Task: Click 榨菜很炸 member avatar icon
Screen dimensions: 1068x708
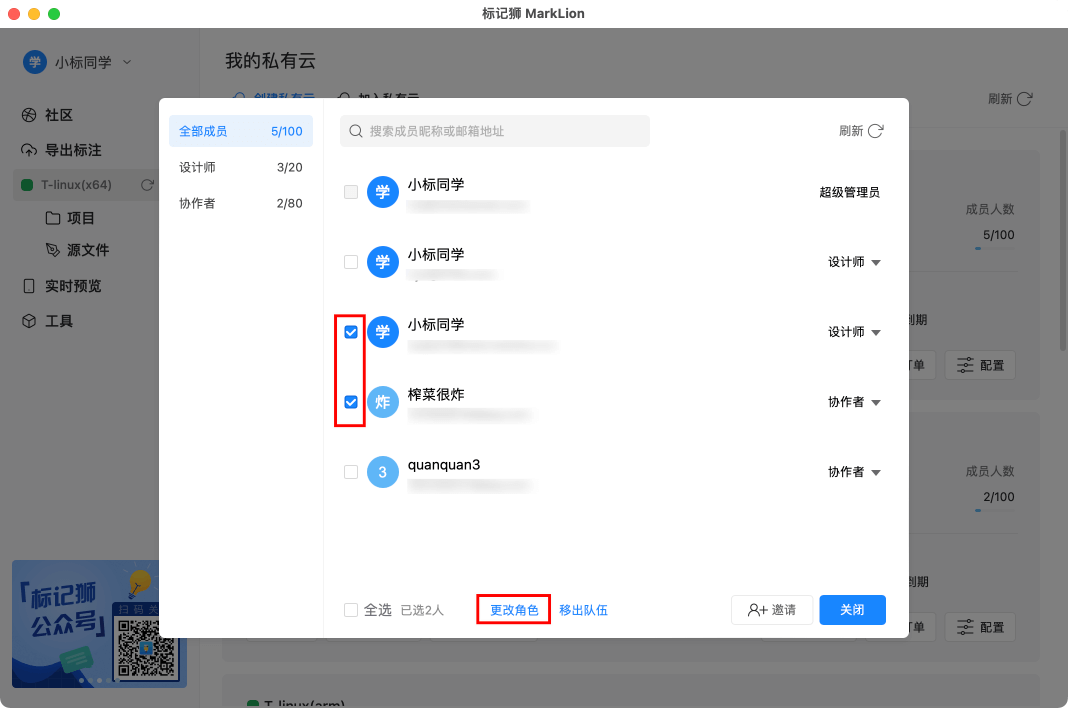Action: 383,402
